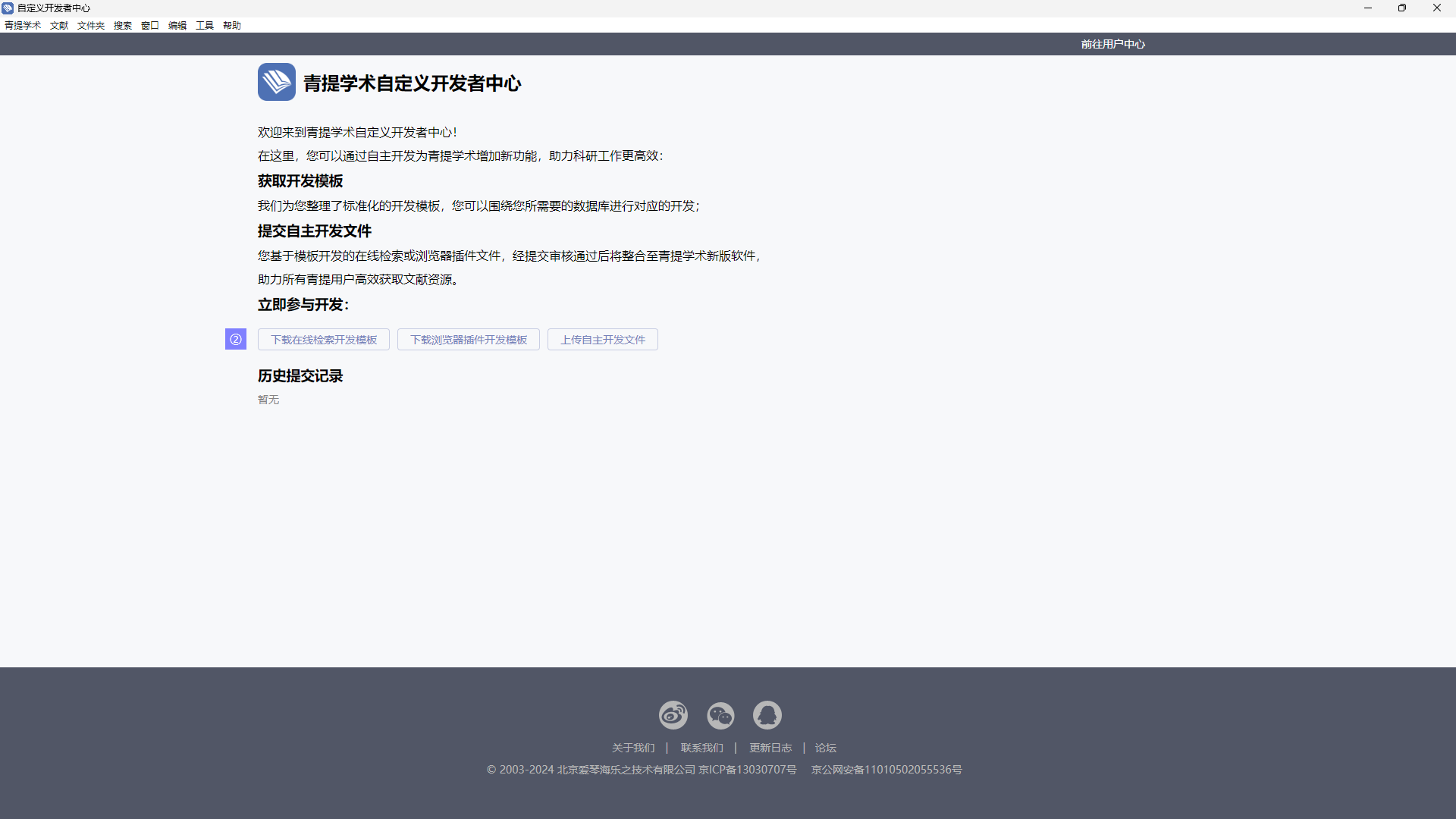The image size is (1456, 819).
Task: Click 上传自主开发文件 button
Action: (x=603, y=340)
